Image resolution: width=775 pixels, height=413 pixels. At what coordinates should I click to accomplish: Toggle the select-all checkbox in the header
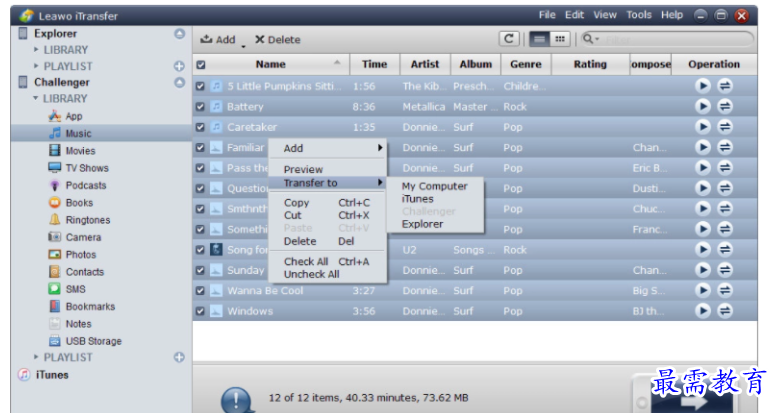(x=201, y=65)
